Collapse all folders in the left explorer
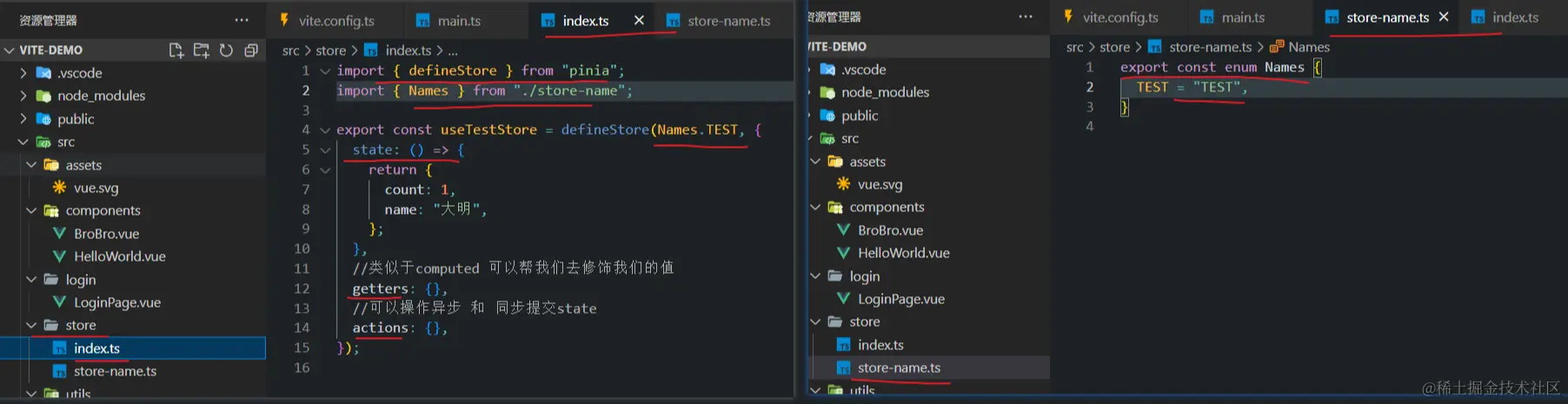The image size is (1568, 404). click(x=251, y=50)
